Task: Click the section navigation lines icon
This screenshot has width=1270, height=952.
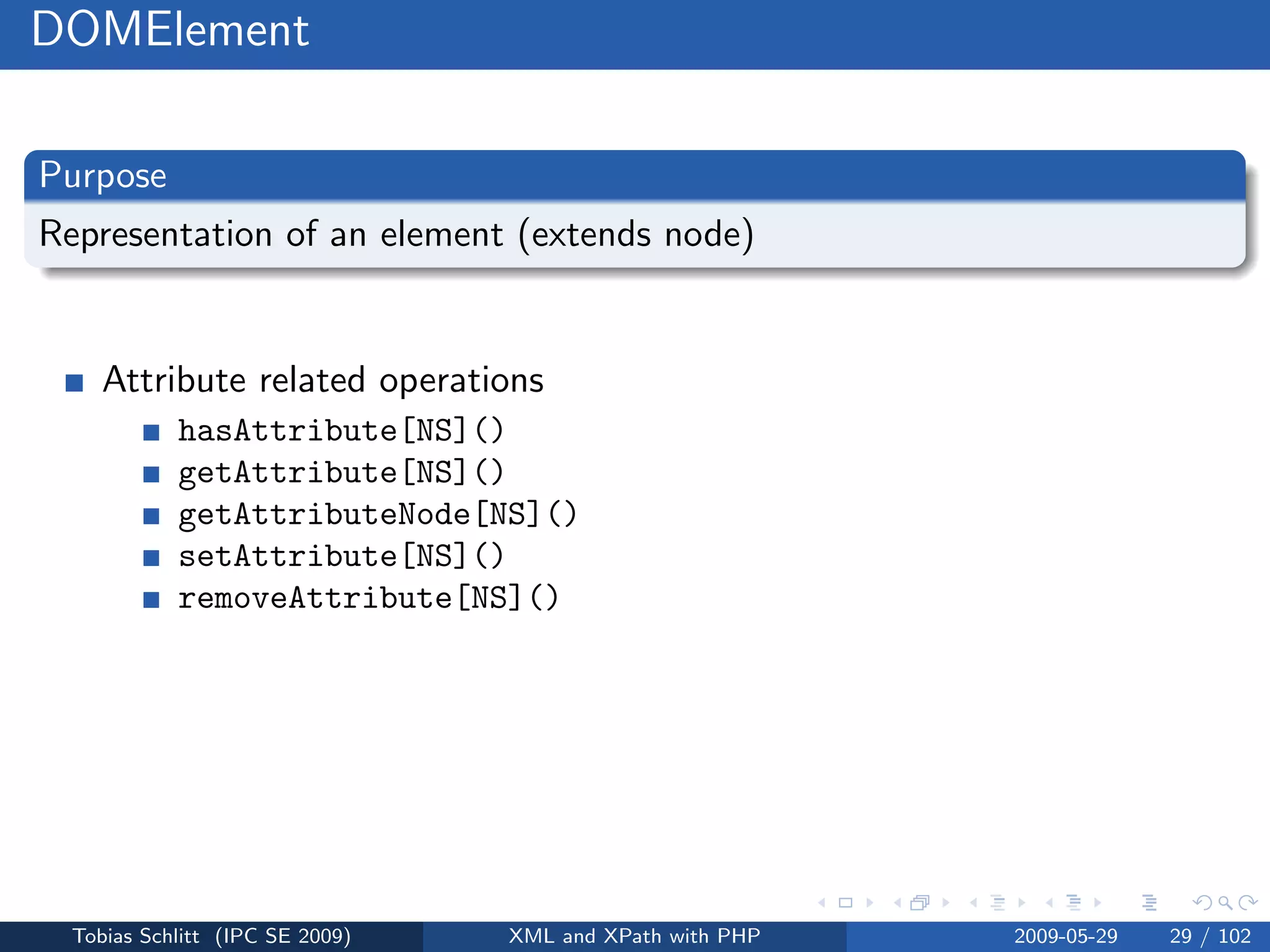Action: (1073, 903)
